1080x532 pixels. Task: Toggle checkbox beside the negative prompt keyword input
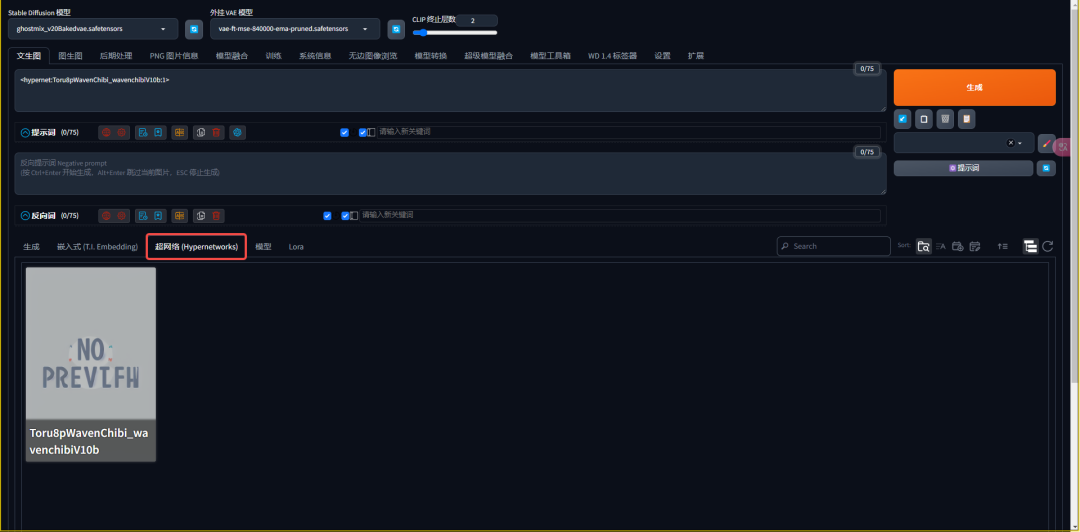point(346,215)
